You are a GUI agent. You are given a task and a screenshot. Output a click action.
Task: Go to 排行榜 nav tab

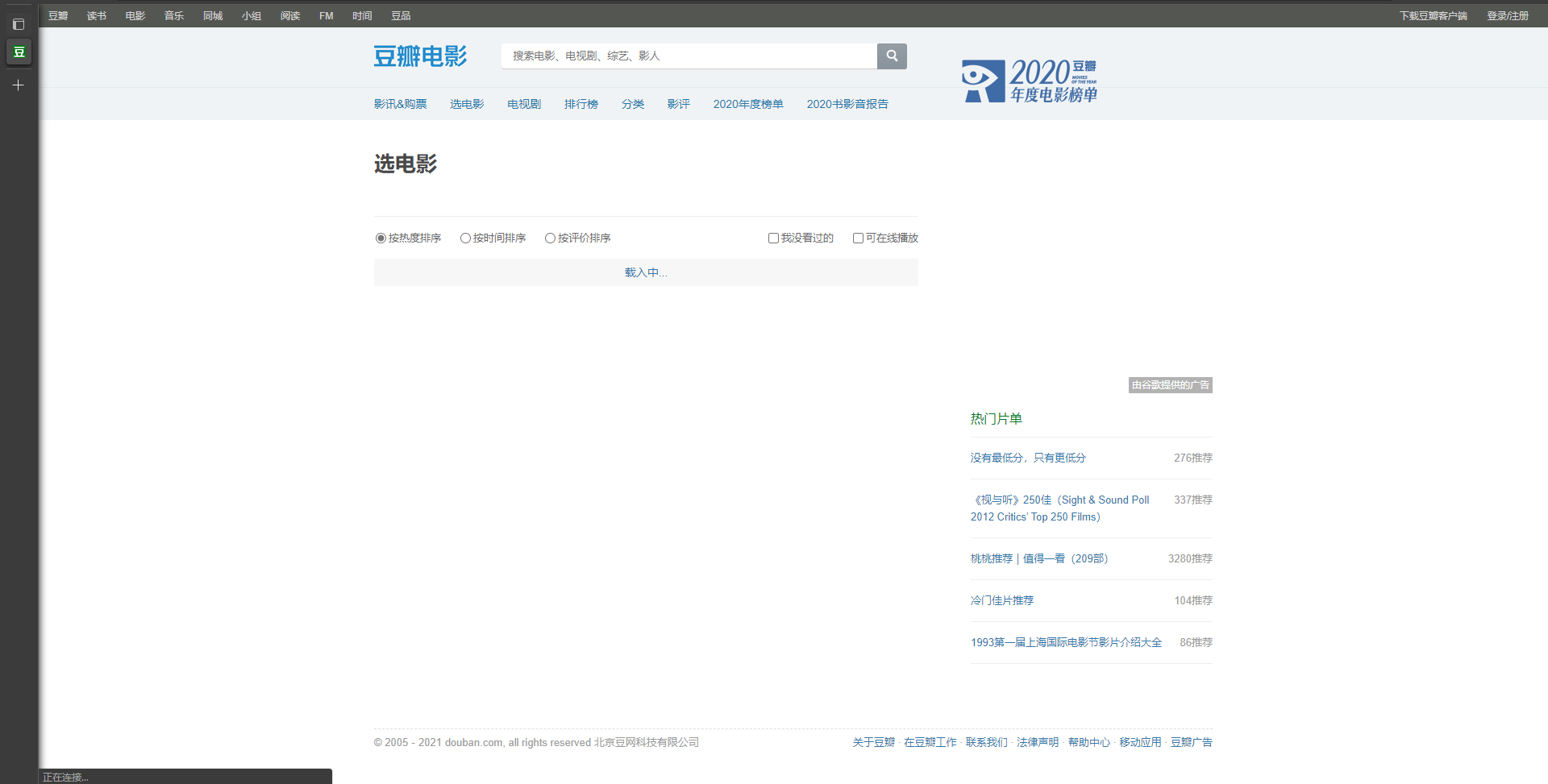coord(581,104)
